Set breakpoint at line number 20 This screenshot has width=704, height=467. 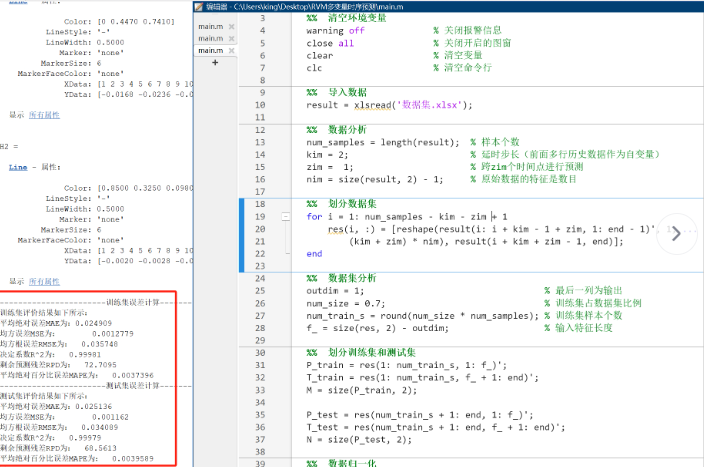260,229
